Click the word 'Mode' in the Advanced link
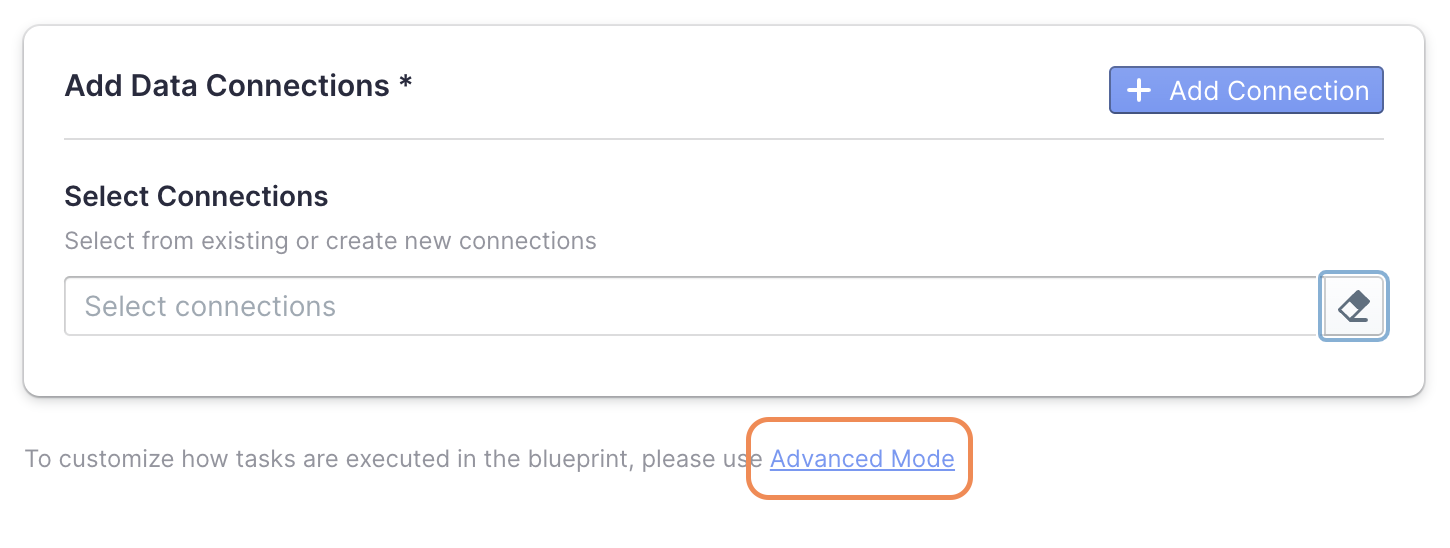The width and height of the screenshot is (1450, 548). pyautogui.click(x=922, y=459)
